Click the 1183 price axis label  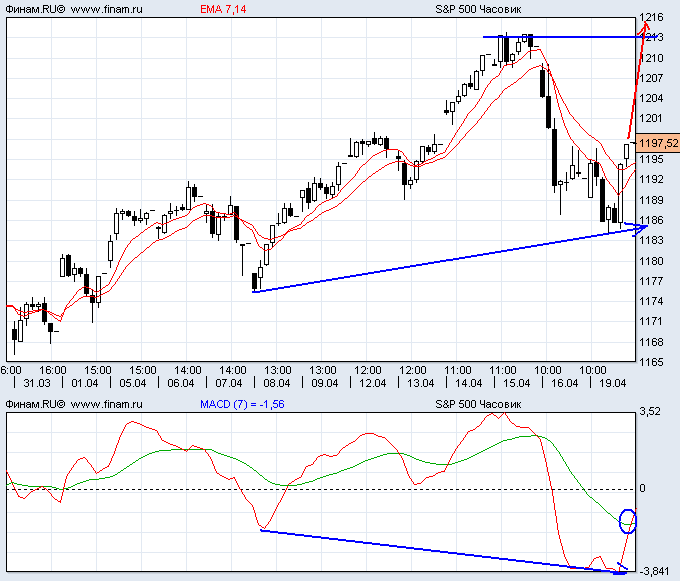tap(651, 240)
